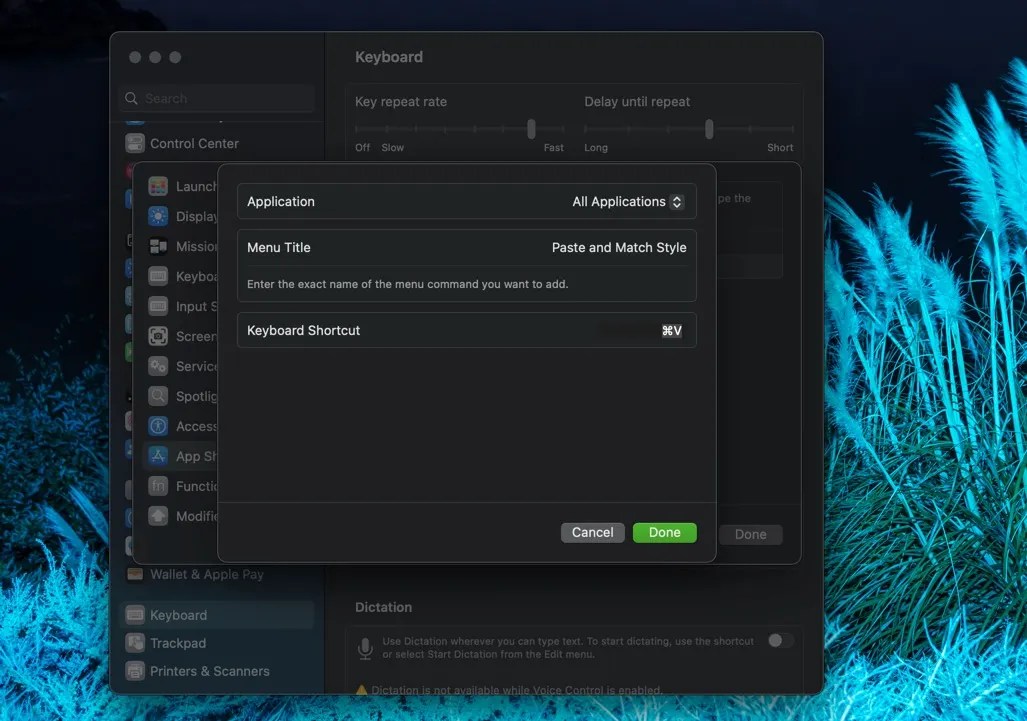This screenshot has width=1027, height=721.
Task: Select the App Shortcuts icon
Action: coord(158,456)
